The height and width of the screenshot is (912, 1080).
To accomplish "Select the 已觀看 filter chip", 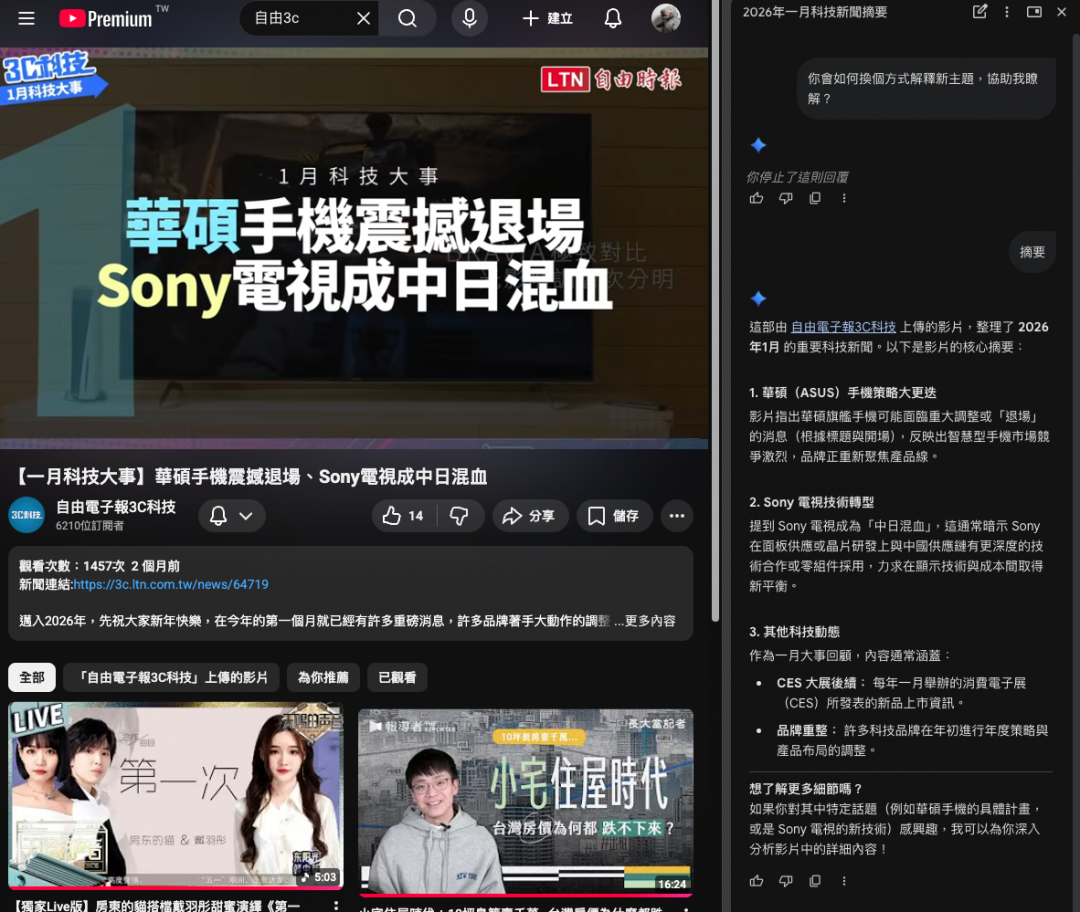I will click(397, 678).
